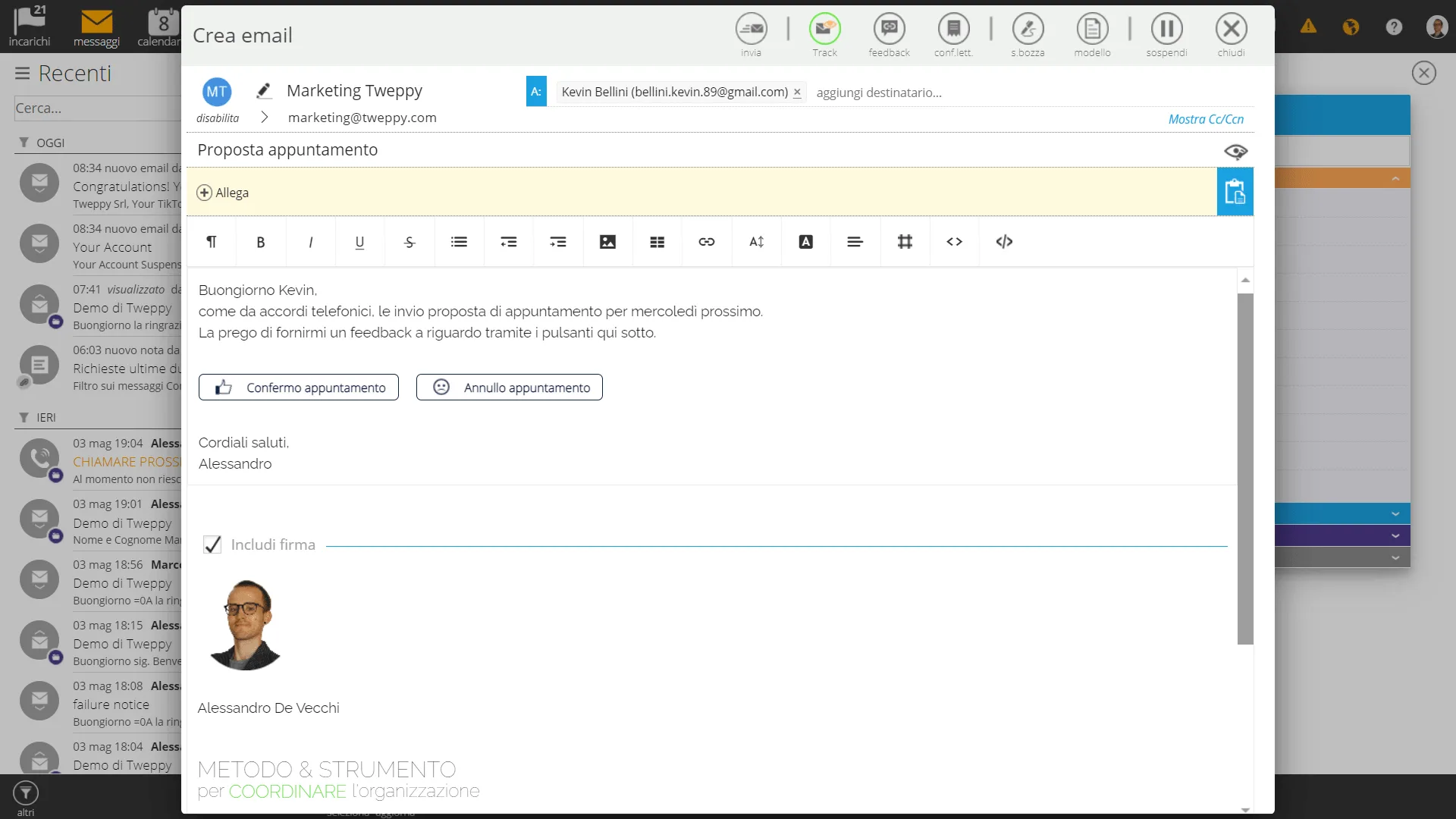Open the help question mark icon
Image resolution: width=1456 pixels, height=819 pixels.
[1394, 27]
